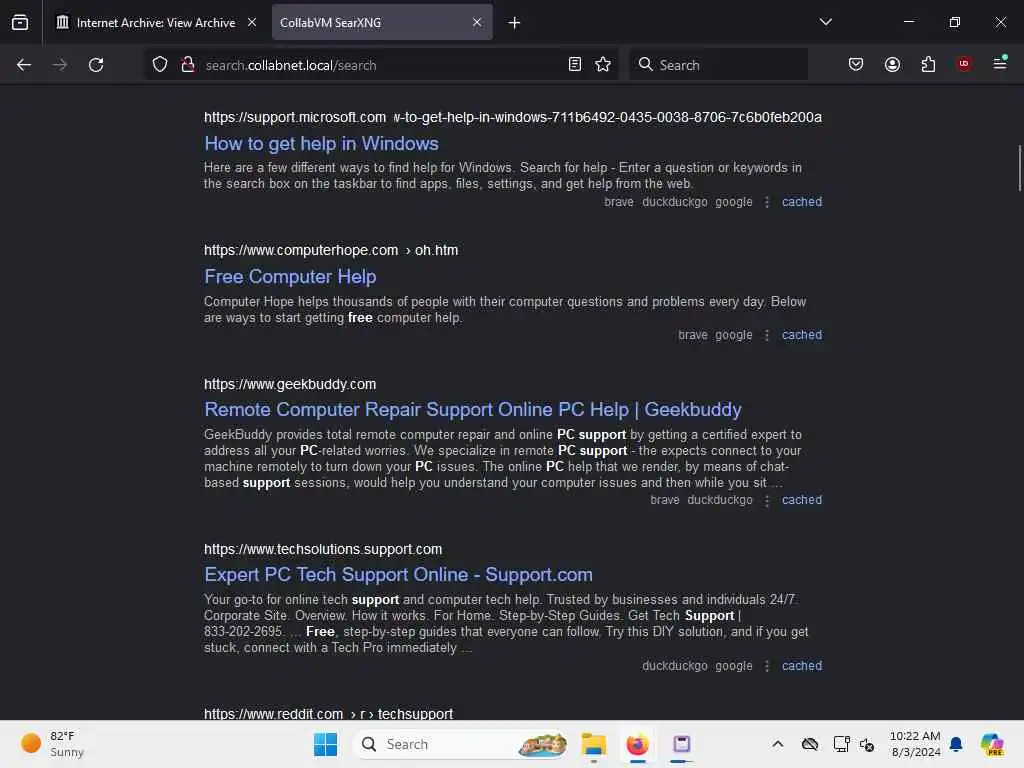Open cached link for Microsoft result

pos(802,202)
